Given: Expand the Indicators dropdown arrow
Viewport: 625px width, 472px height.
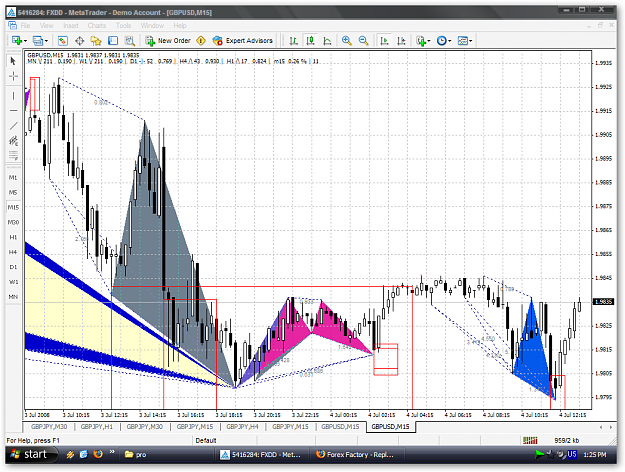Looking at the screenshot, I should coord(429,41).
